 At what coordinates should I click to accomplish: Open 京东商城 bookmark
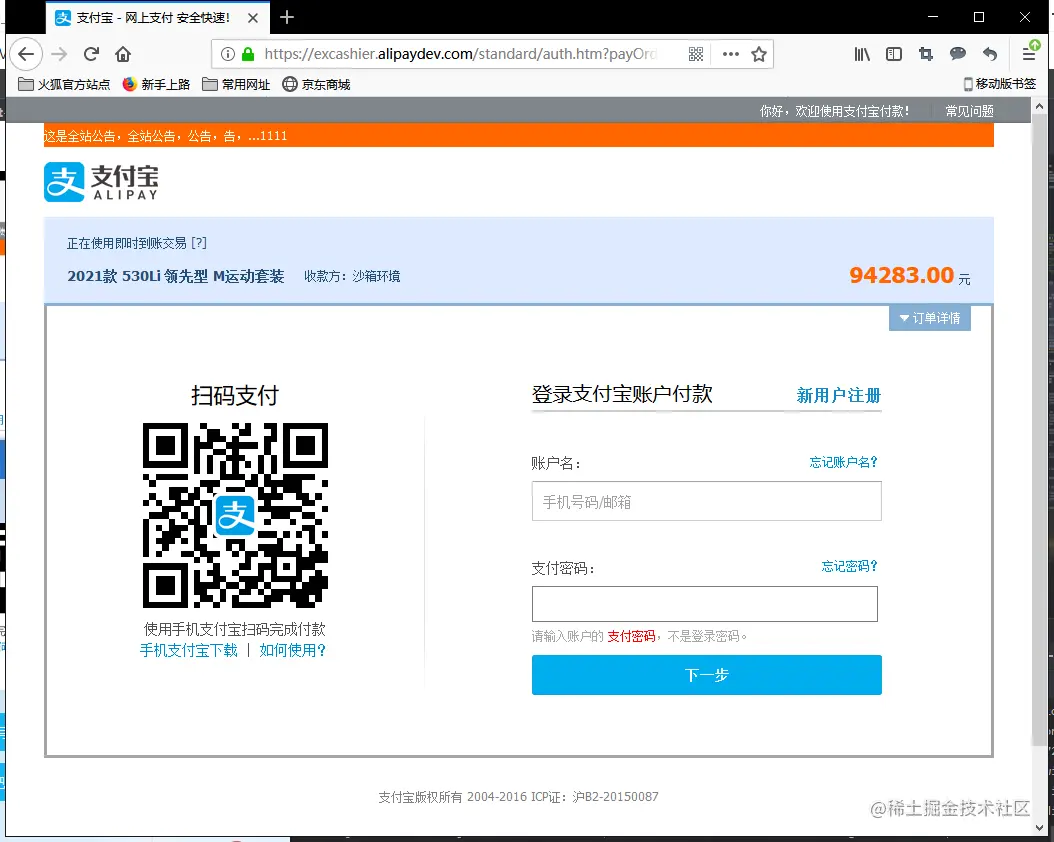click(316, 85)
